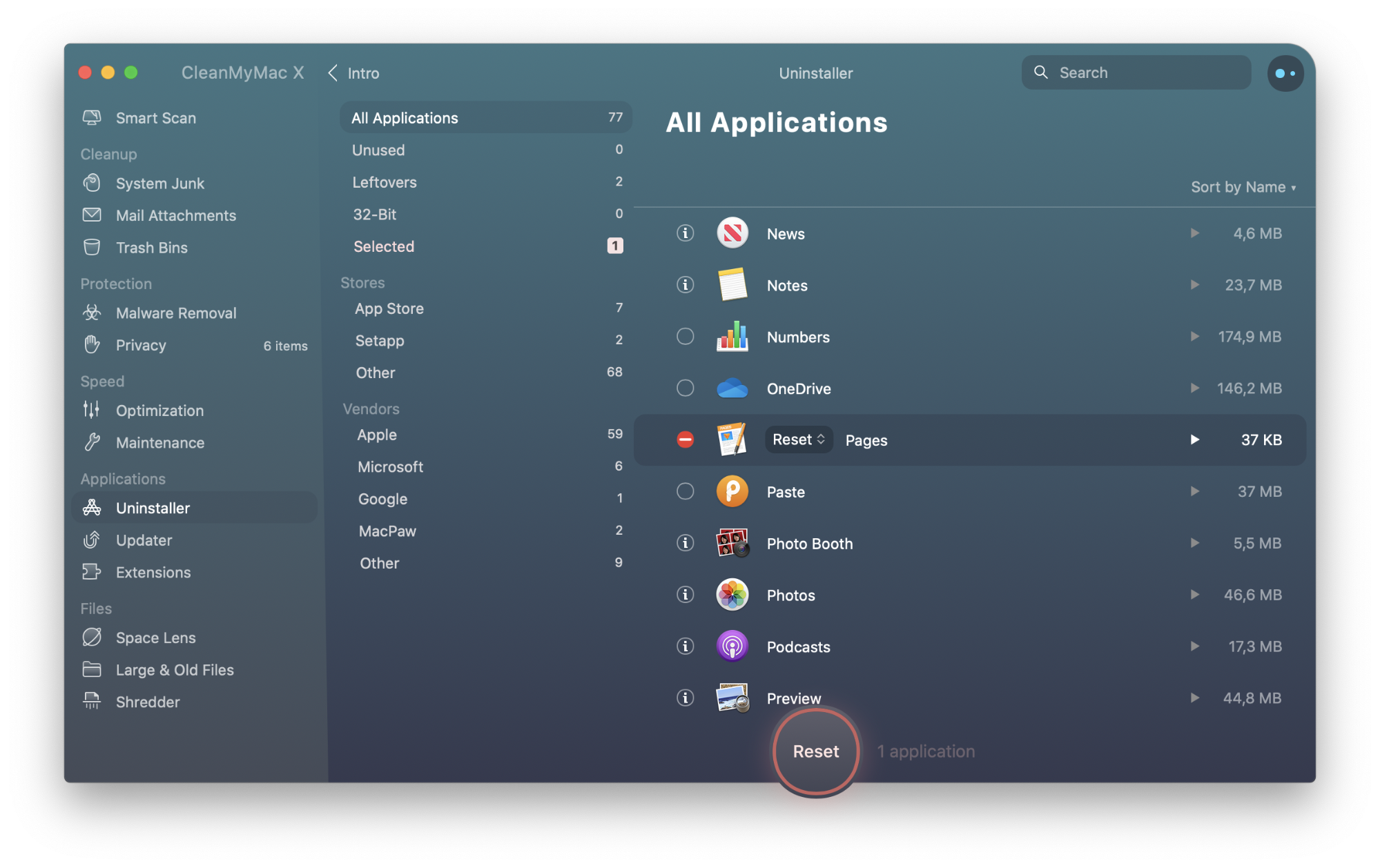
Task: Show info for Notes app
Action: 685,285
